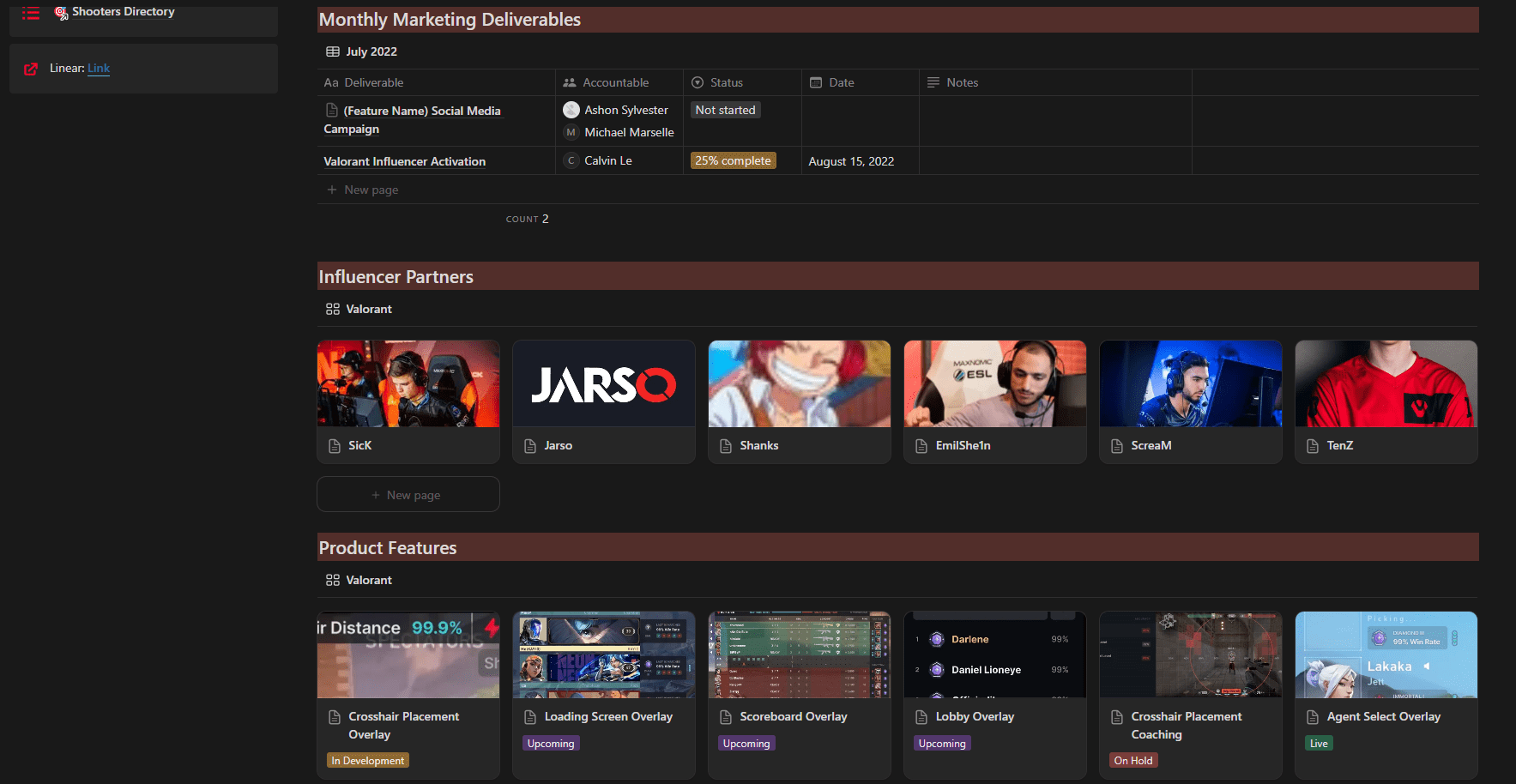
Task: Open the Shanks card thumbnail
Action: tap(800, 383)
